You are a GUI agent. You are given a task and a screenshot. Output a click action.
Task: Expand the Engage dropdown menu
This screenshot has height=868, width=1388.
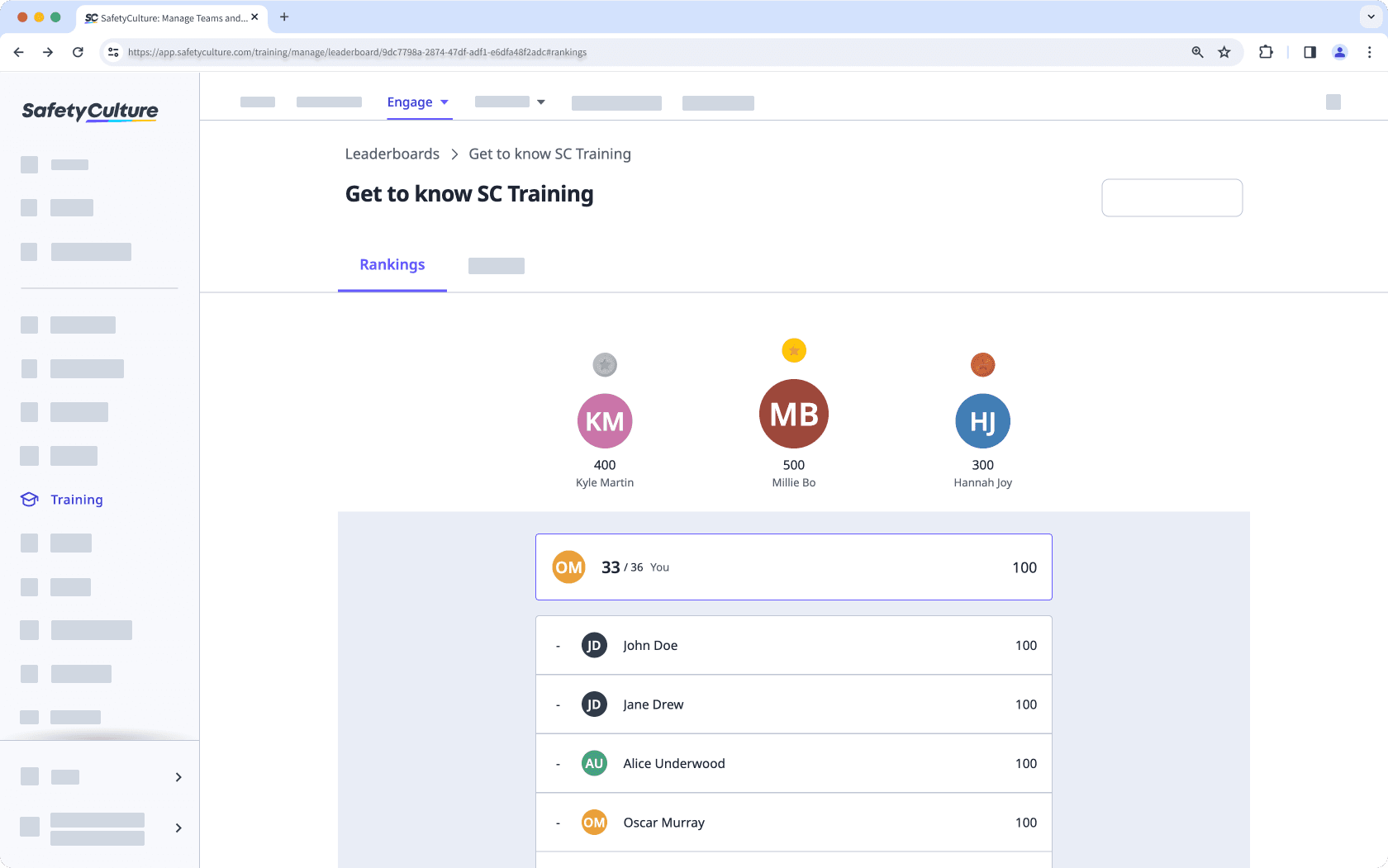tap(418, 102)
